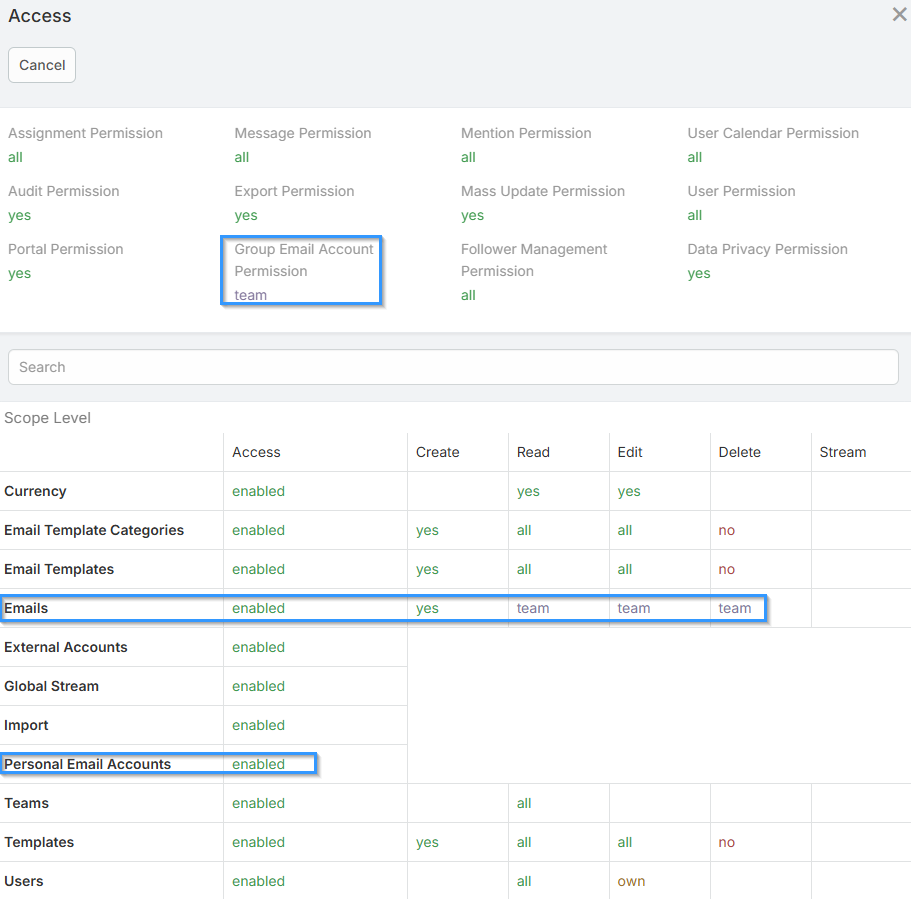911x899 pixels.
Task: Click into the Search field
Action: tap(453, 367)
